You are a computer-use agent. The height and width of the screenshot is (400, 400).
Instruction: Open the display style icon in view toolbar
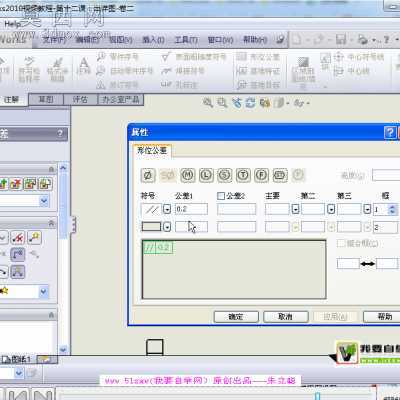(x=280, y=103)
